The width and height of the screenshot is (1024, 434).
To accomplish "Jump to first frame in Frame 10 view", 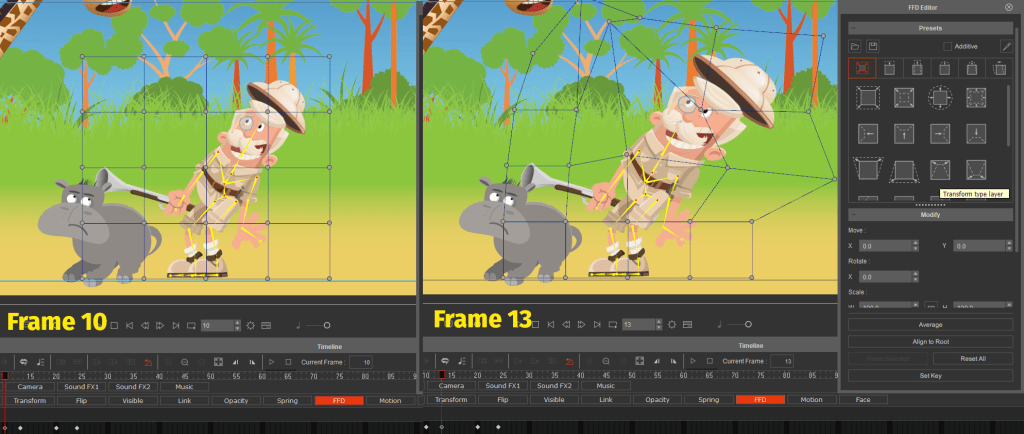I will click(x=129, y=325).
